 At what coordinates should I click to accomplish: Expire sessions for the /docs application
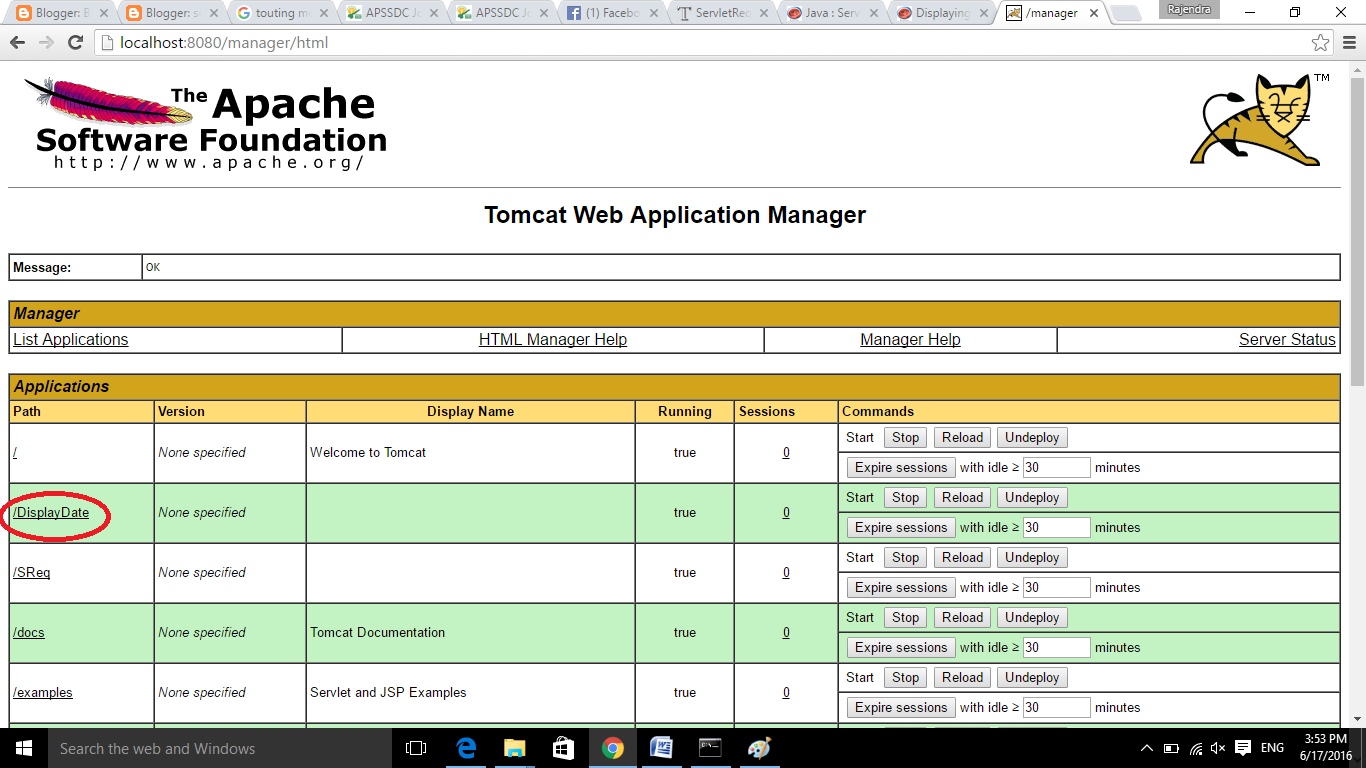pyautogui.click(x=901, y=648)
